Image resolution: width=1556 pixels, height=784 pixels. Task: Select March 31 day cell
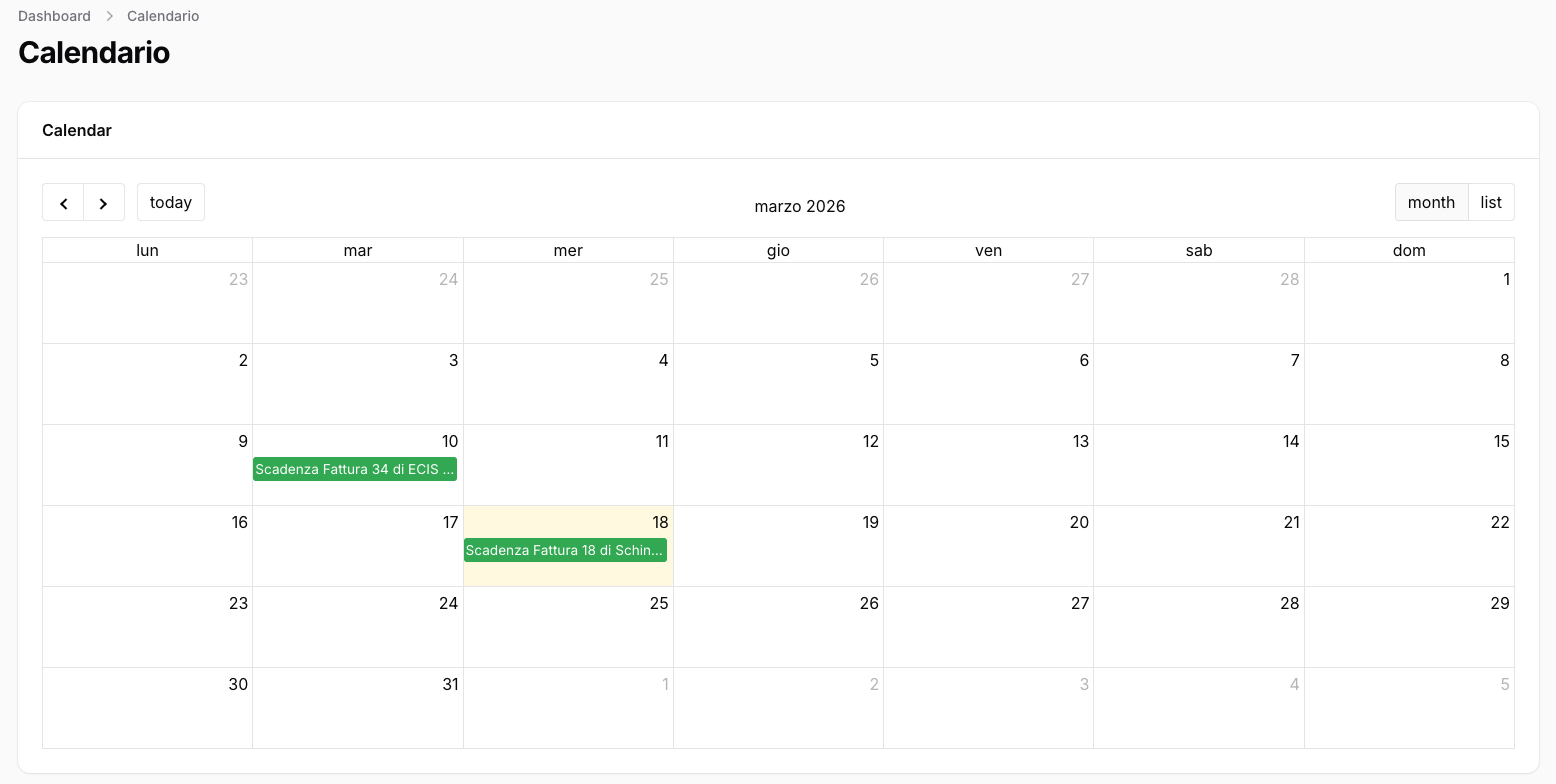[358, 708]
